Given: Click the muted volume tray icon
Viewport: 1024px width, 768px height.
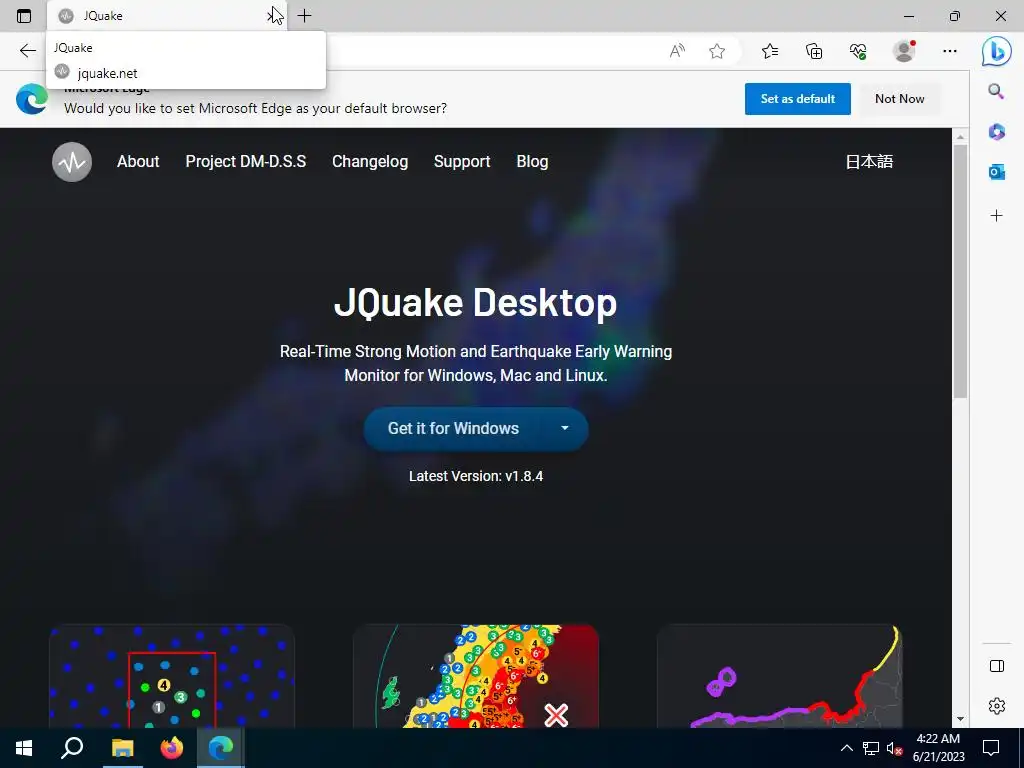Looking at the screenshot, I should point(894,748).
